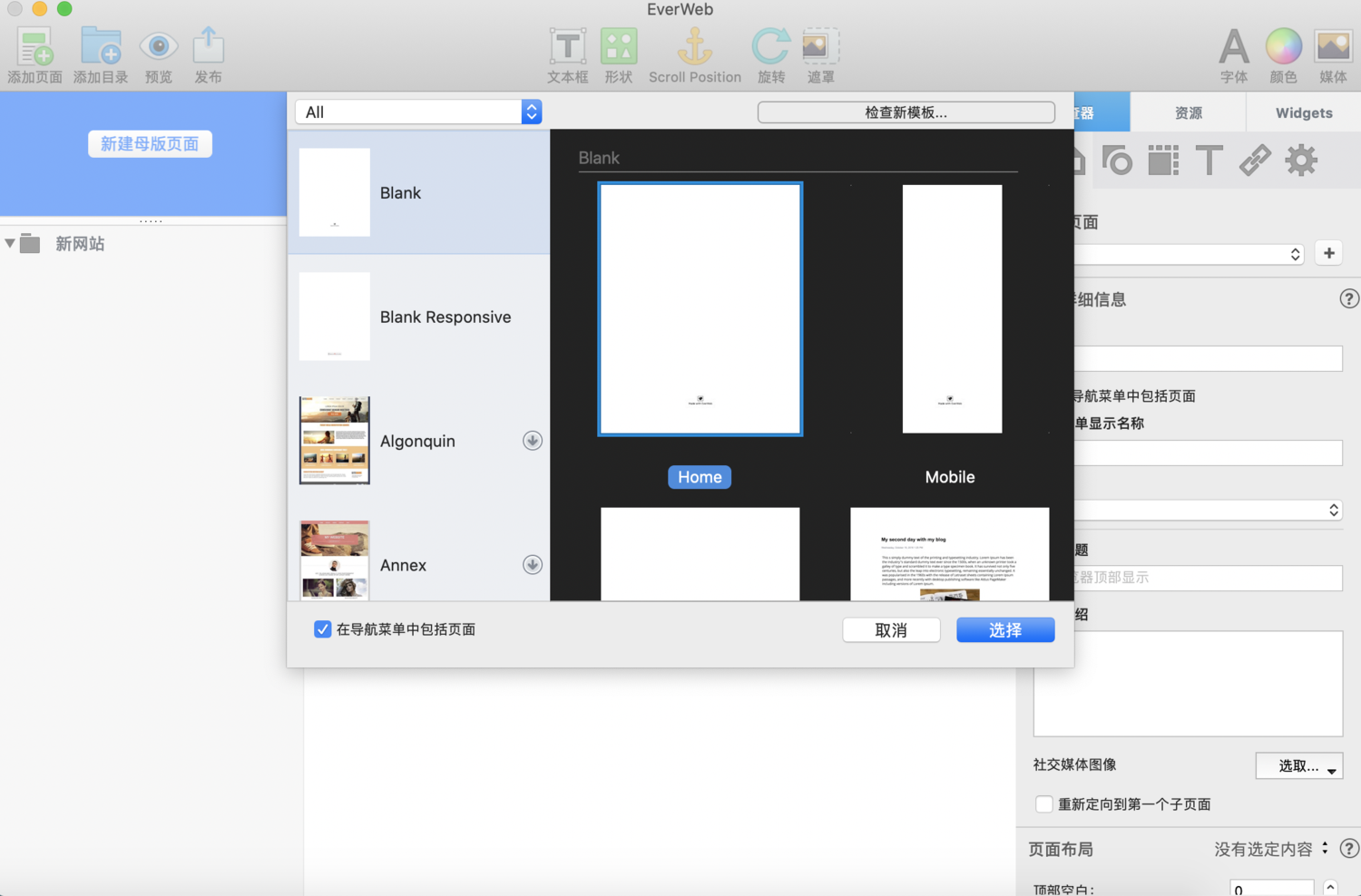1361x896 pixels.
Task: Select the Text Box tool
Action: click(x=568, y=46)
